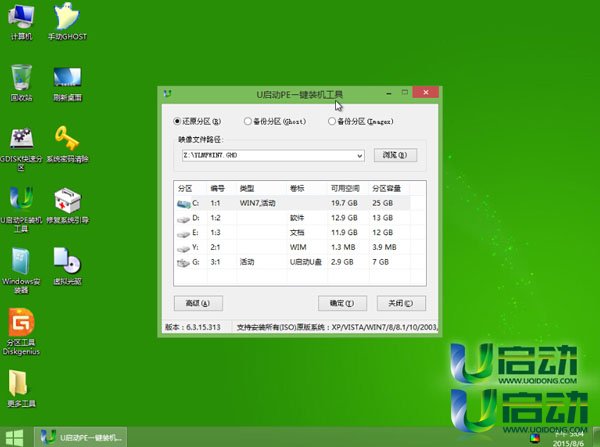Click the 类型 column header
This screenshot has width=600, height=447.
pyautogui.click(x=247, y=188)
